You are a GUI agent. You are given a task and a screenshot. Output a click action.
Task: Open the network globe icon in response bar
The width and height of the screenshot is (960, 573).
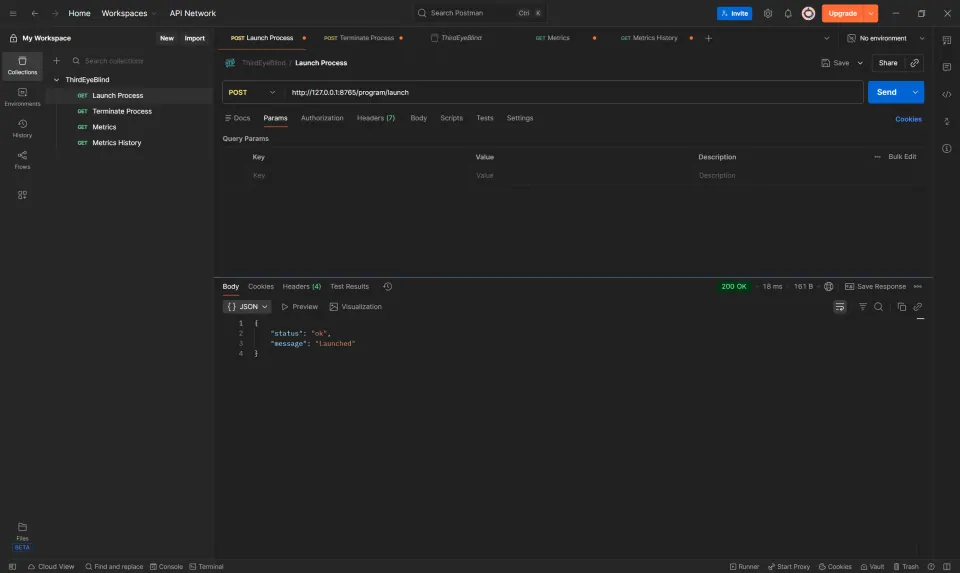click(x=828, y=286)
